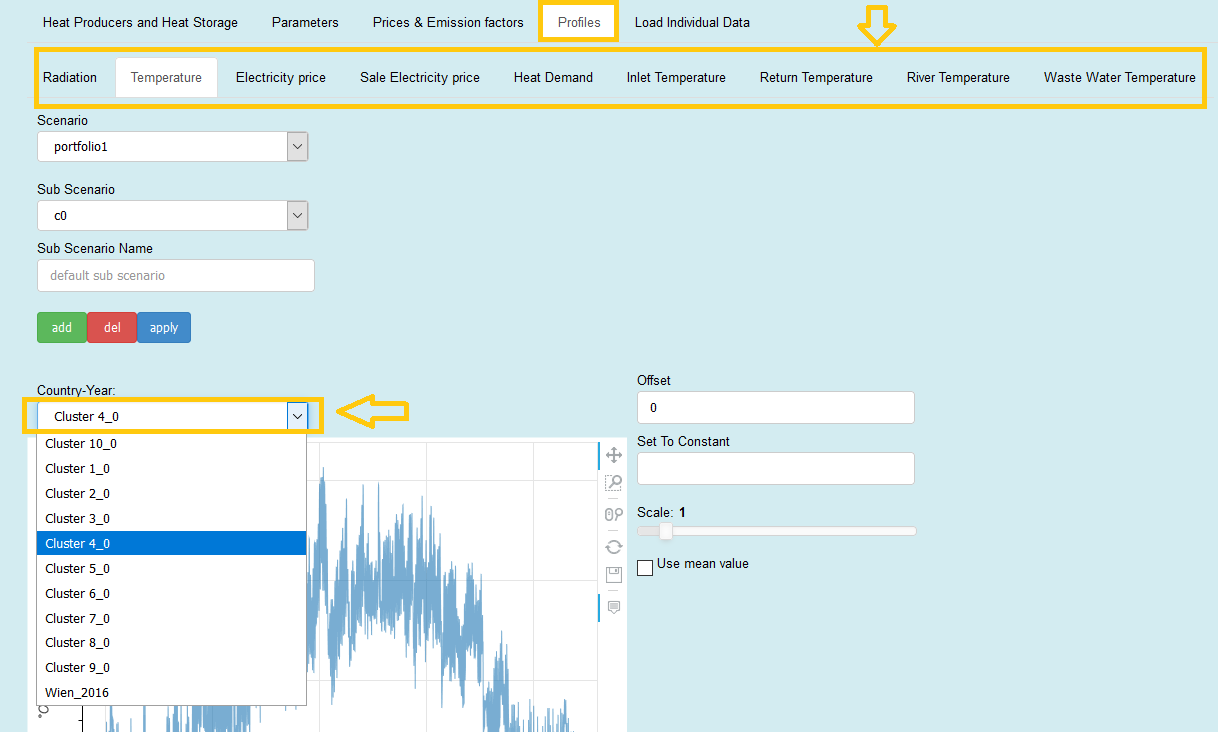Activate the Box Zoom chart tool

[614, 484]
